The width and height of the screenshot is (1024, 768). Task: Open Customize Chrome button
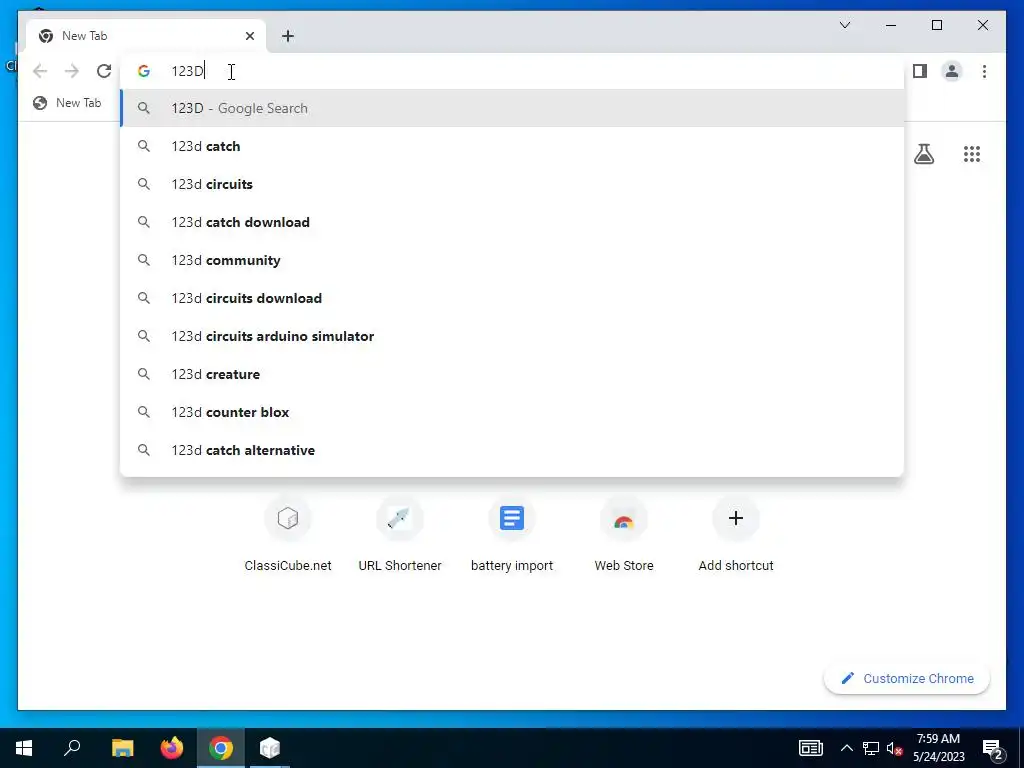907,679
